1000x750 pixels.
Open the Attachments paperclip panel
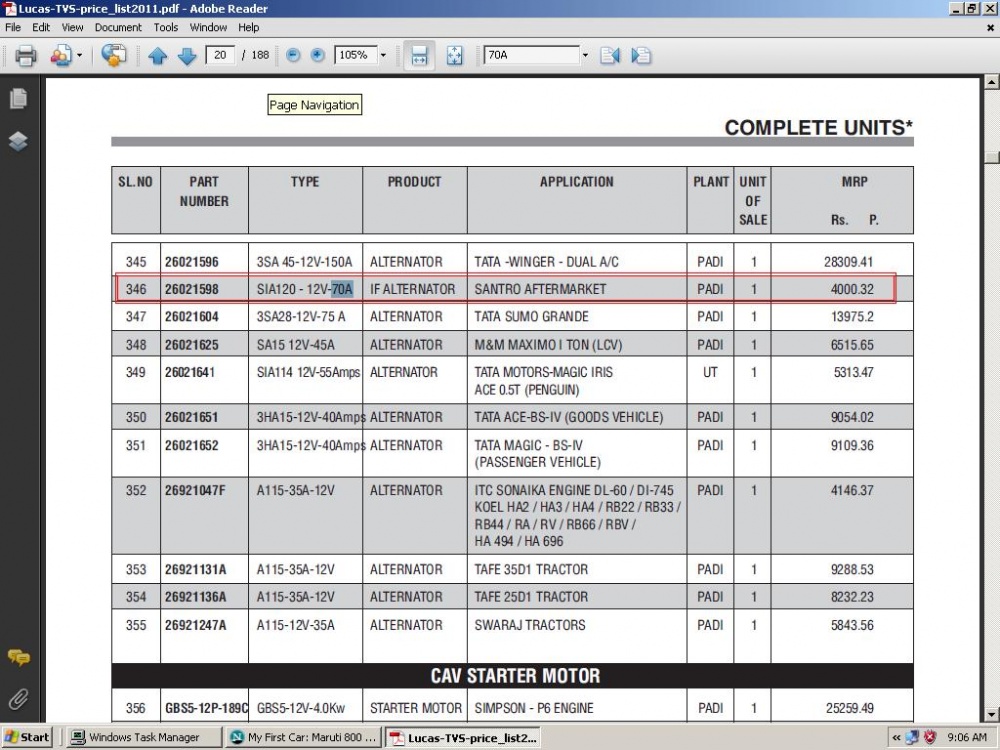click(x=18, y=699)
